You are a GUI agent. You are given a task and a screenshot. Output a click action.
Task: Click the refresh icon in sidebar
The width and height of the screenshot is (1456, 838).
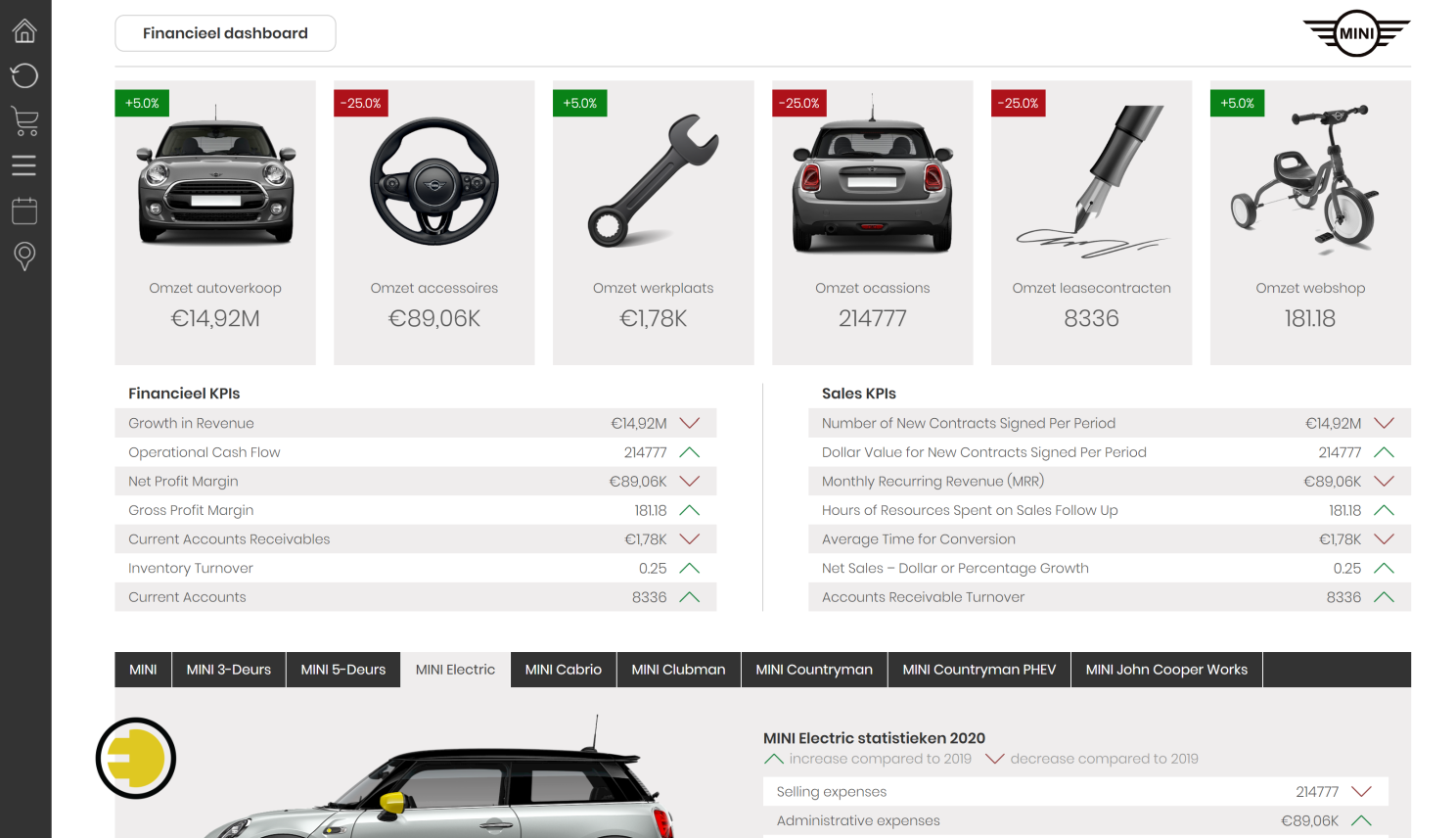[24, 75]
